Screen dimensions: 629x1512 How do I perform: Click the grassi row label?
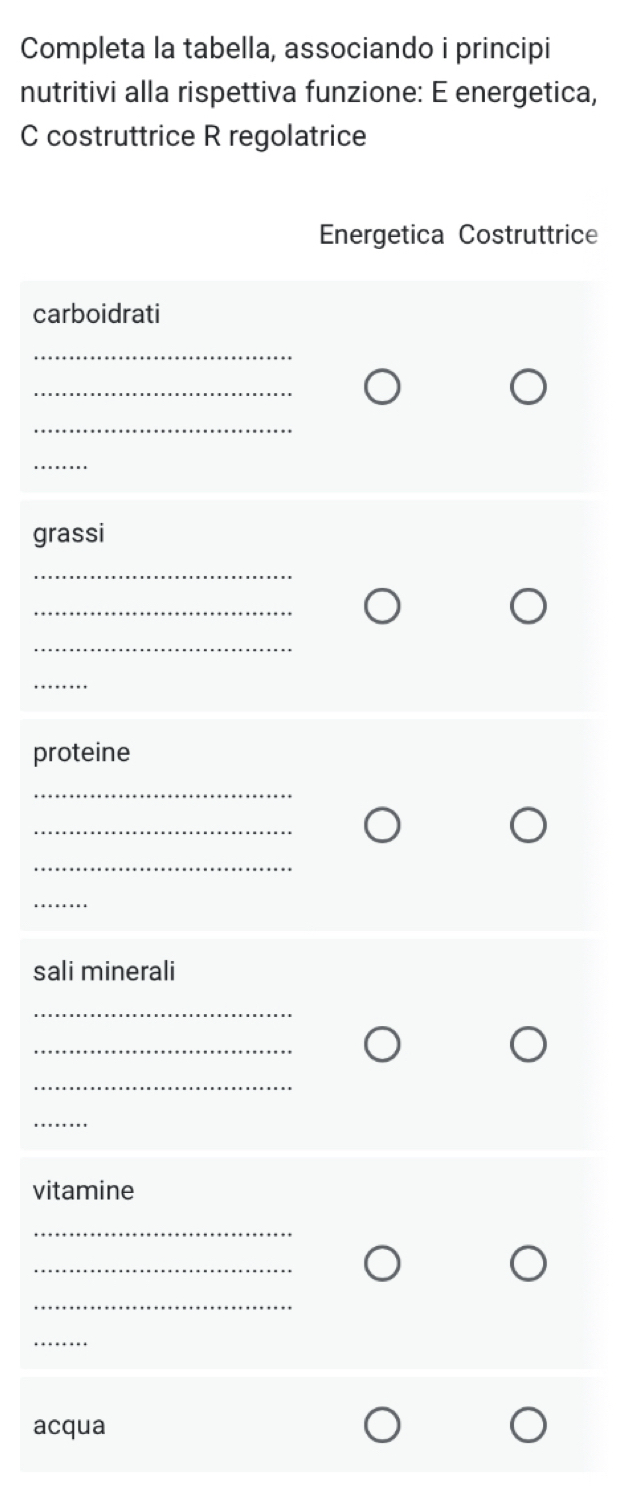[69, 534]
